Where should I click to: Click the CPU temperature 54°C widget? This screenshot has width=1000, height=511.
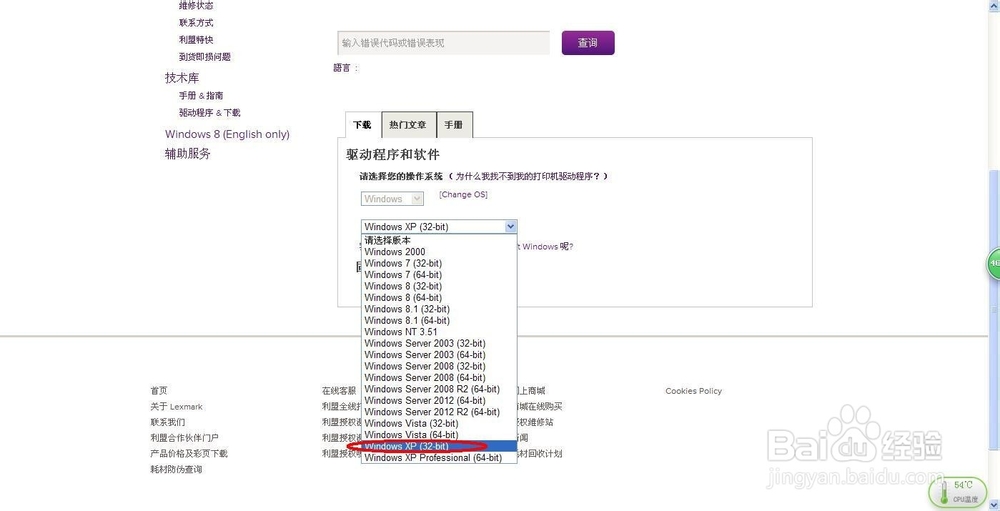[x=960, y=492]
